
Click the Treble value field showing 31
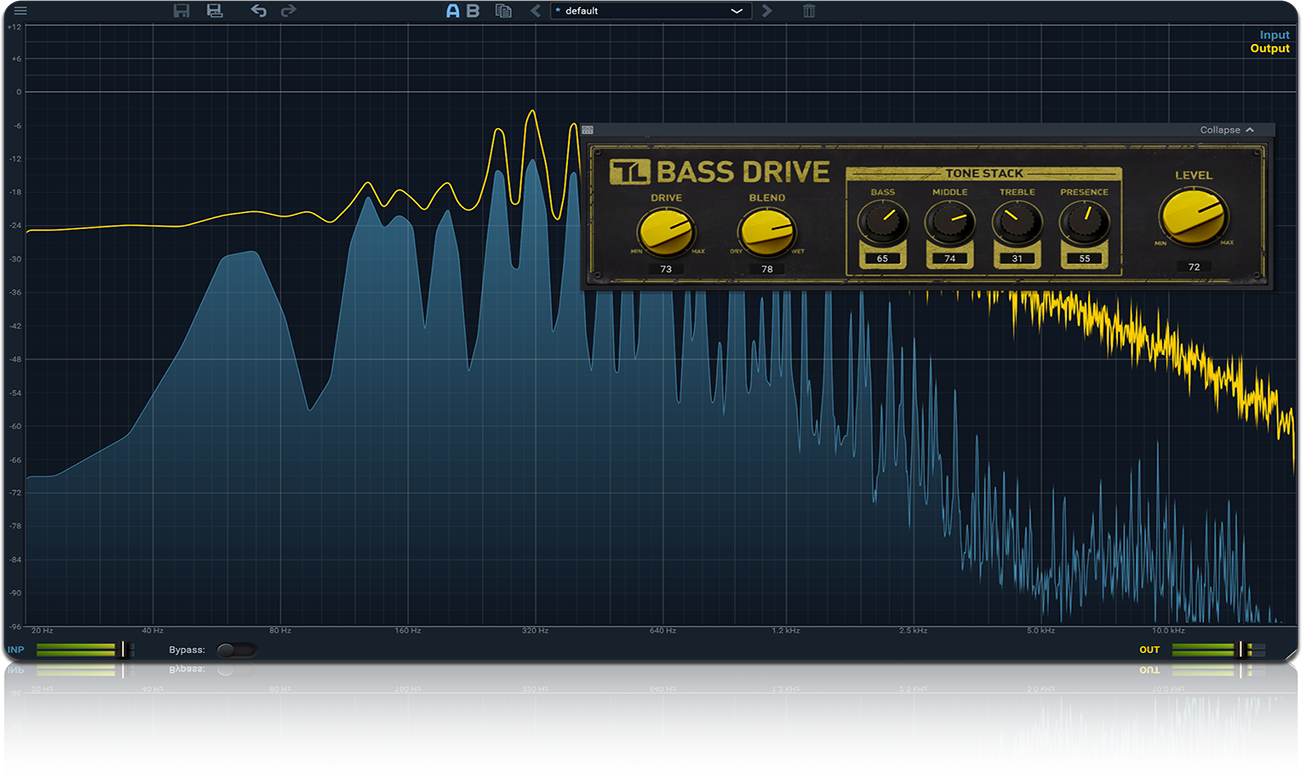pos(1017,259)
